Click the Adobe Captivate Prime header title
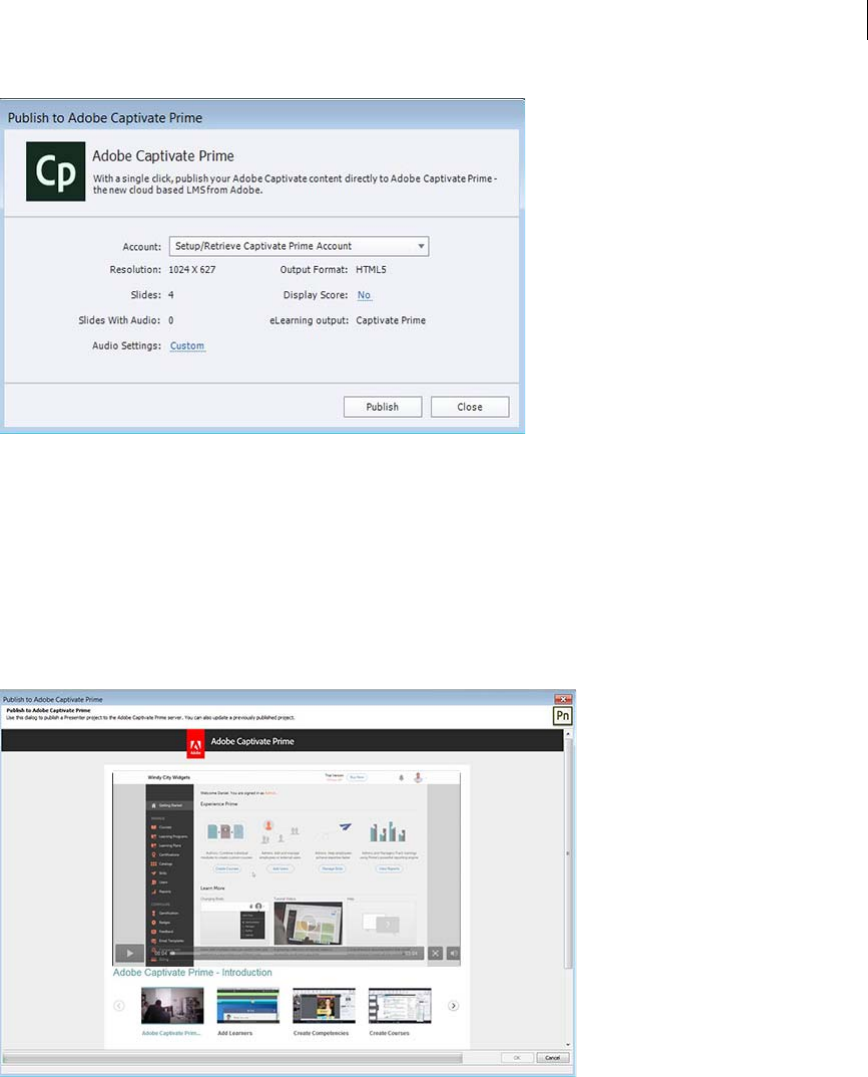Viewport: 868px width, 1077px height. coord(252,741)
